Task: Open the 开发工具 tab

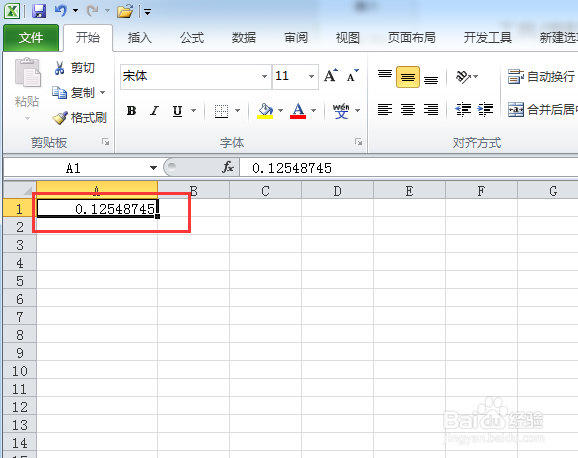Action: [x=487, y=38]
